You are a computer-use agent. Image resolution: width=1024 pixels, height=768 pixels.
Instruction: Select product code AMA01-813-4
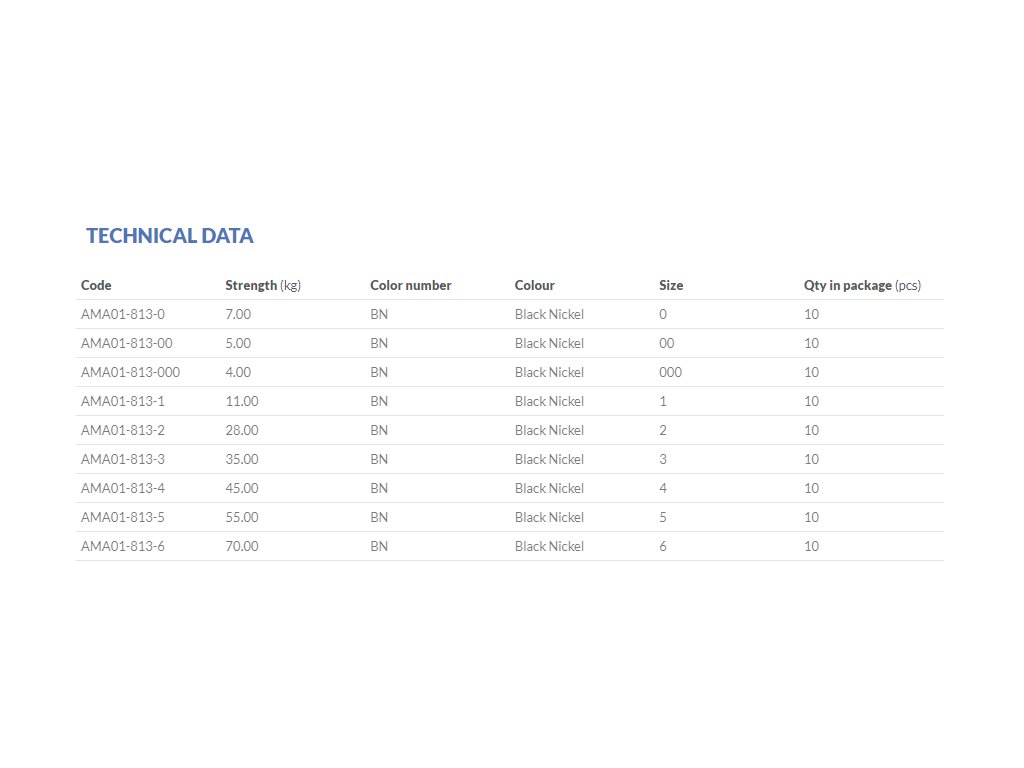(122, 488)
